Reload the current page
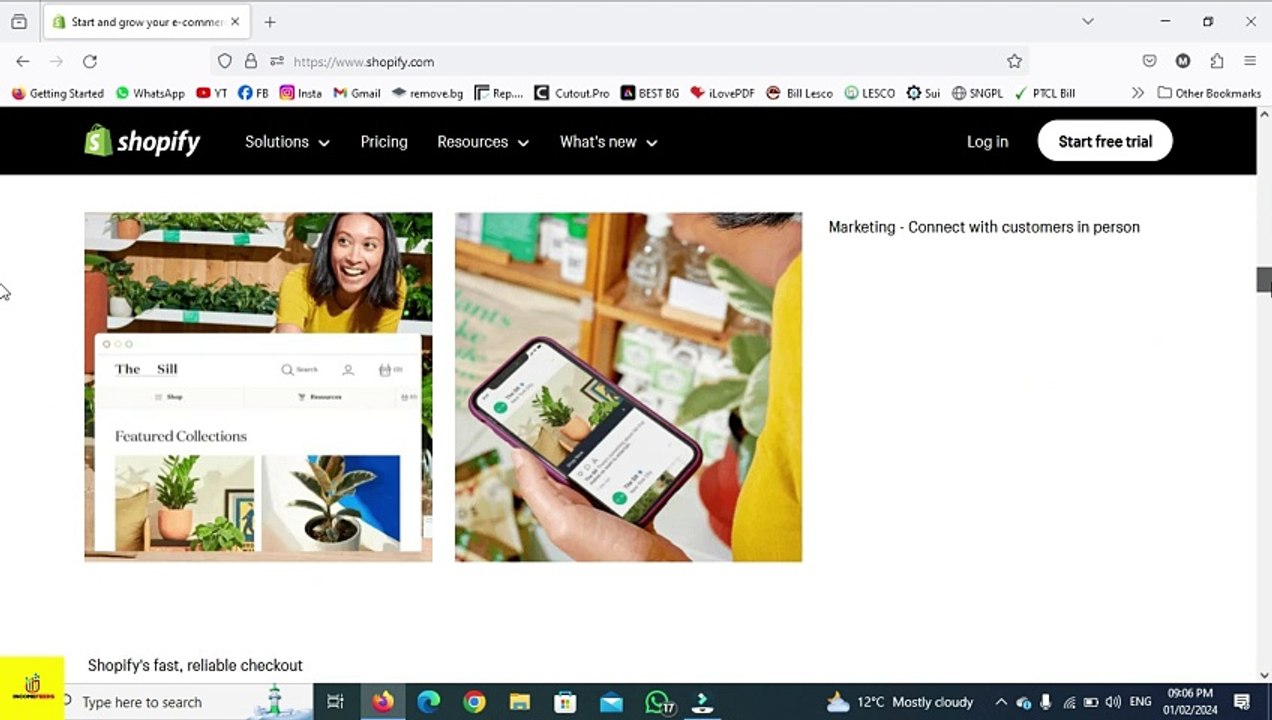The image size is (1272, 720). click(90, 61)
